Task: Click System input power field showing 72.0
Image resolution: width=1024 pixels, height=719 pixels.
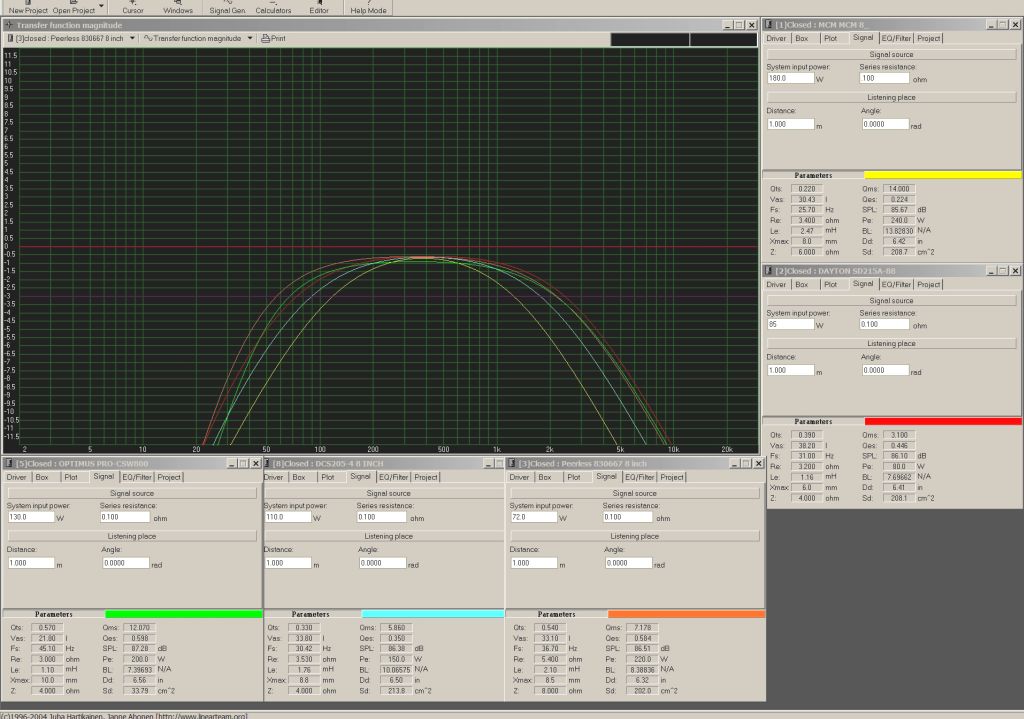Action: pos(534,517)
